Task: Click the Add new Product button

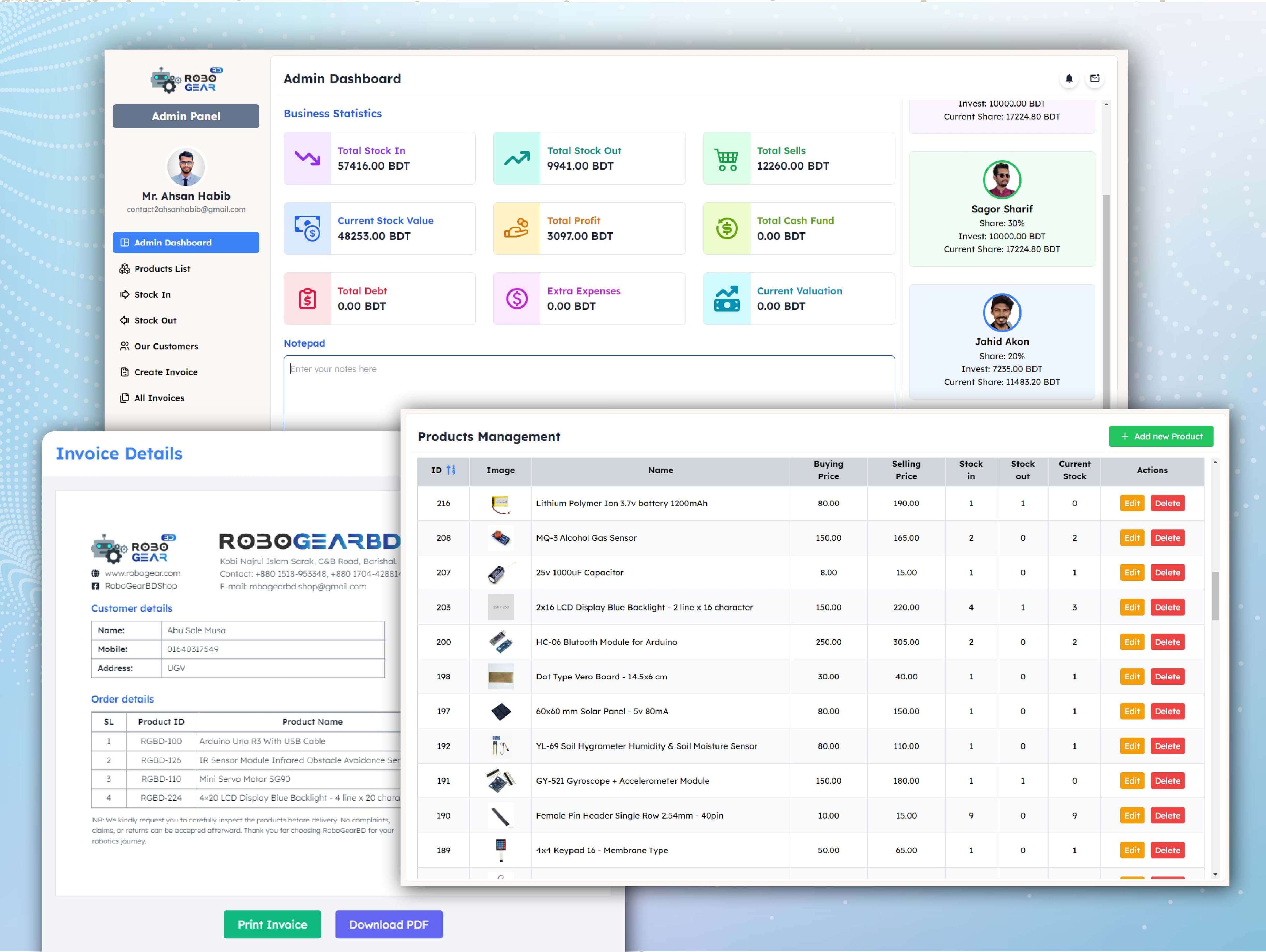Action: [1161, 437]
